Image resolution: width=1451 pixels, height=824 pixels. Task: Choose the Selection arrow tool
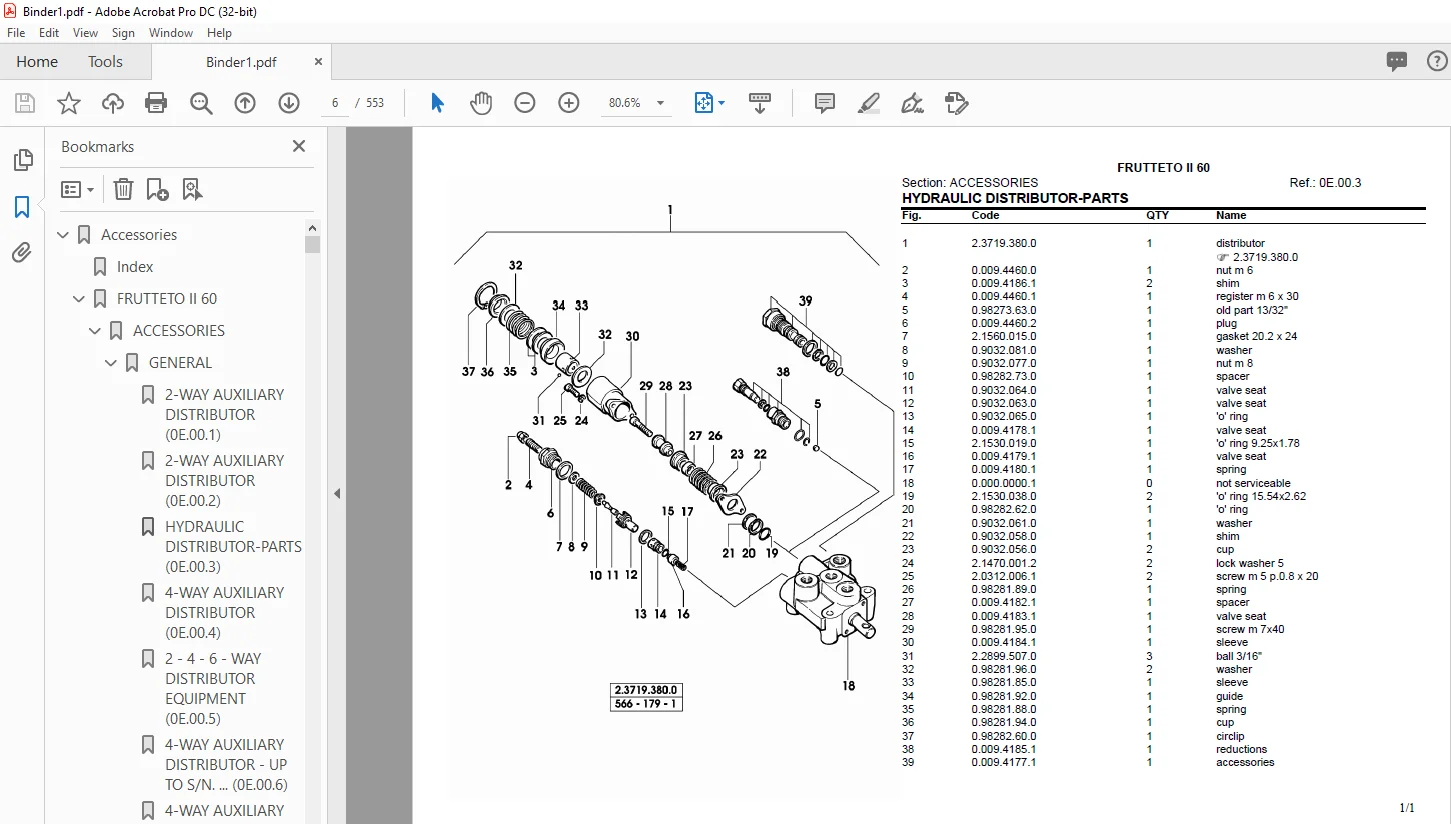(437, 103)
